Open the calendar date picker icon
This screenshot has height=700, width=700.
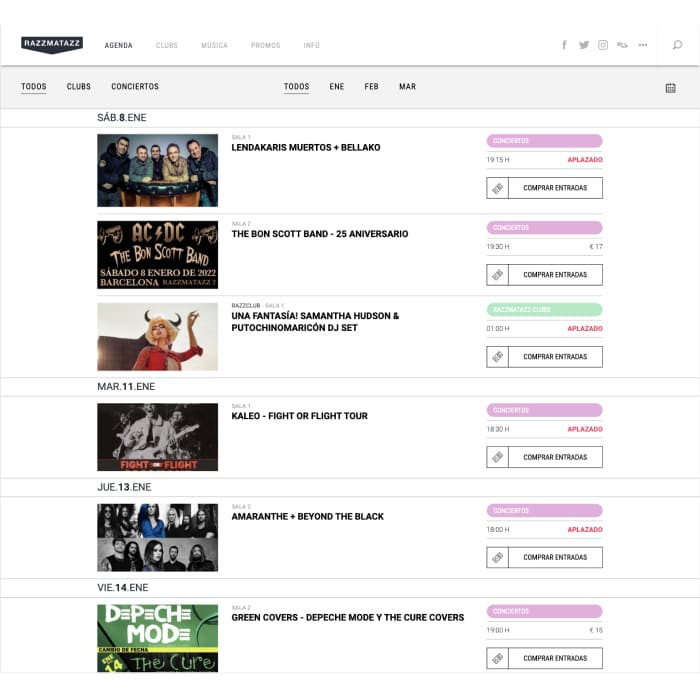(670, 88)
